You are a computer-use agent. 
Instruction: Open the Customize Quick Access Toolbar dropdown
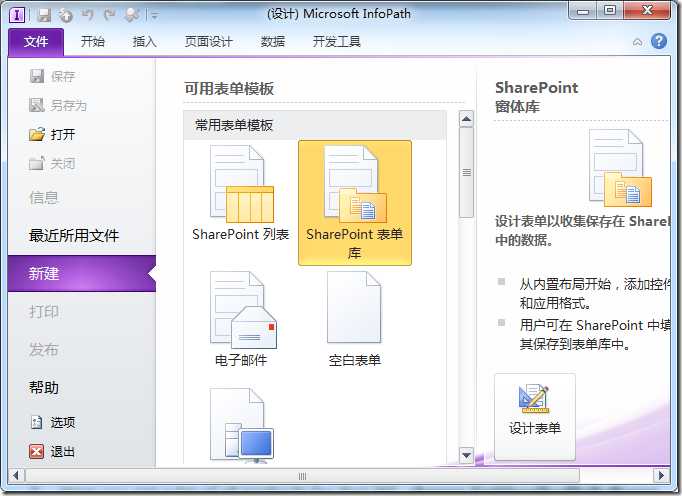click(x=154, y=16)
